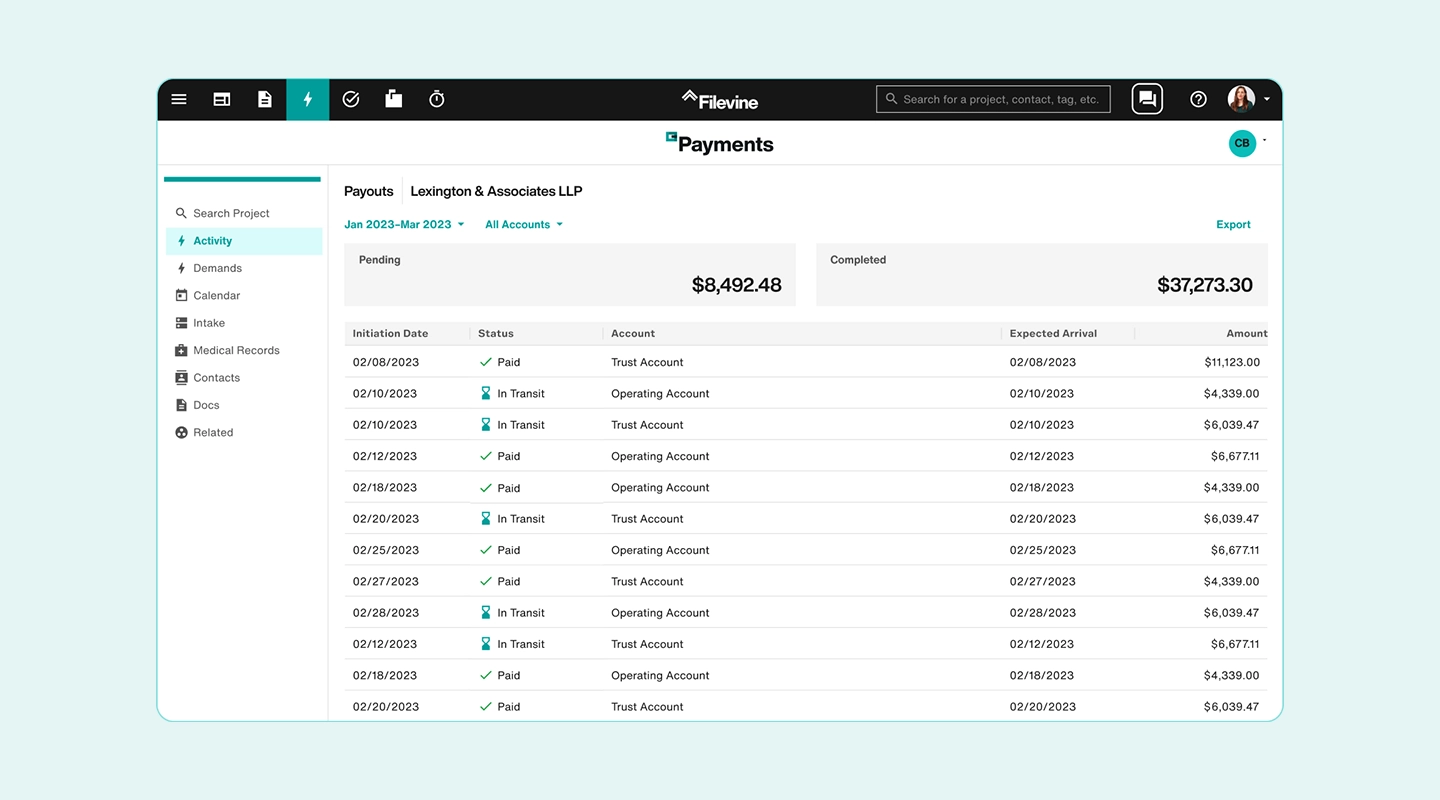Screen dimensions: 1440x800
Task: Open the documents icon in top bar
Action: pos(265,99)
